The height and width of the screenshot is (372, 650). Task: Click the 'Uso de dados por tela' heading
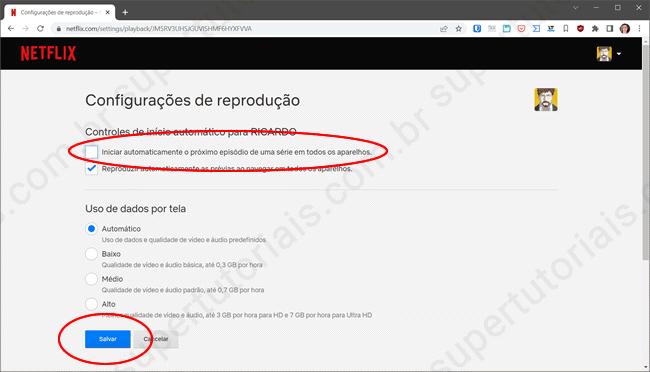pyautogui.click(x=136, y=209)
